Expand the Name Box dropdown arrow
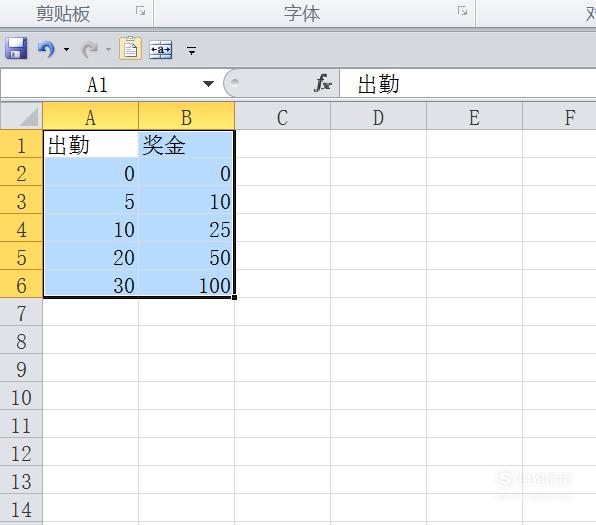596x525 pixels. pyautogui.click(x=208, y=84)
